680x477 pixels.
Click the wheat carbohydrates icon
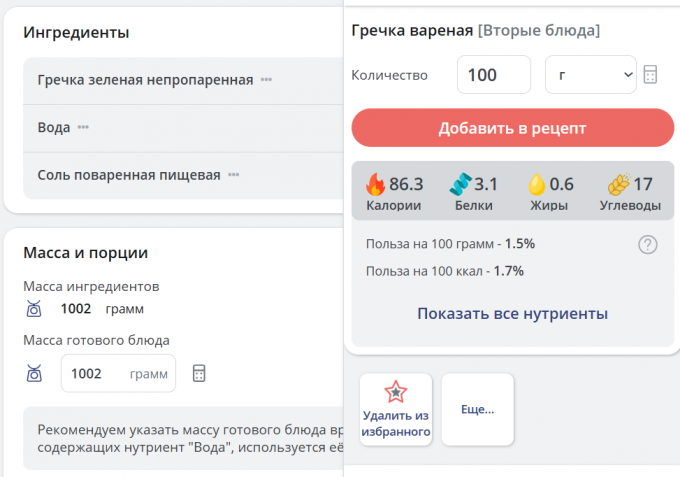point(617,184)
